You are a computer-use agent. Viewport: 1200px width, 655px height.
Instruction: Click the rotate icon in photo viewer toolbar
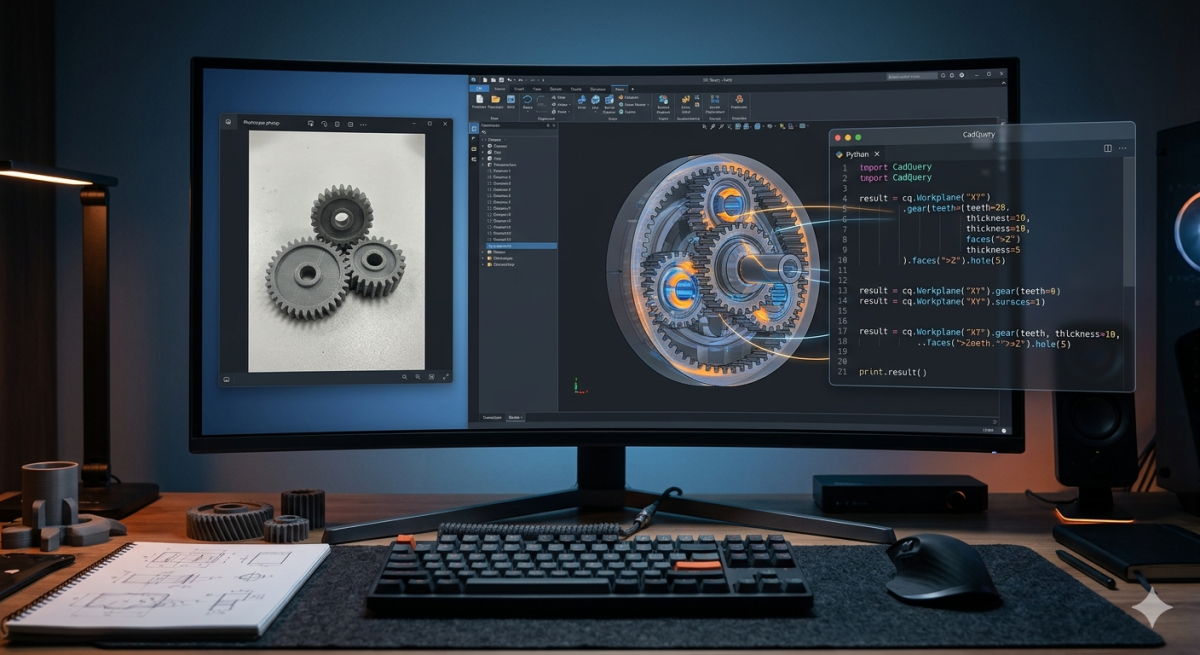(x=324, y=124)
